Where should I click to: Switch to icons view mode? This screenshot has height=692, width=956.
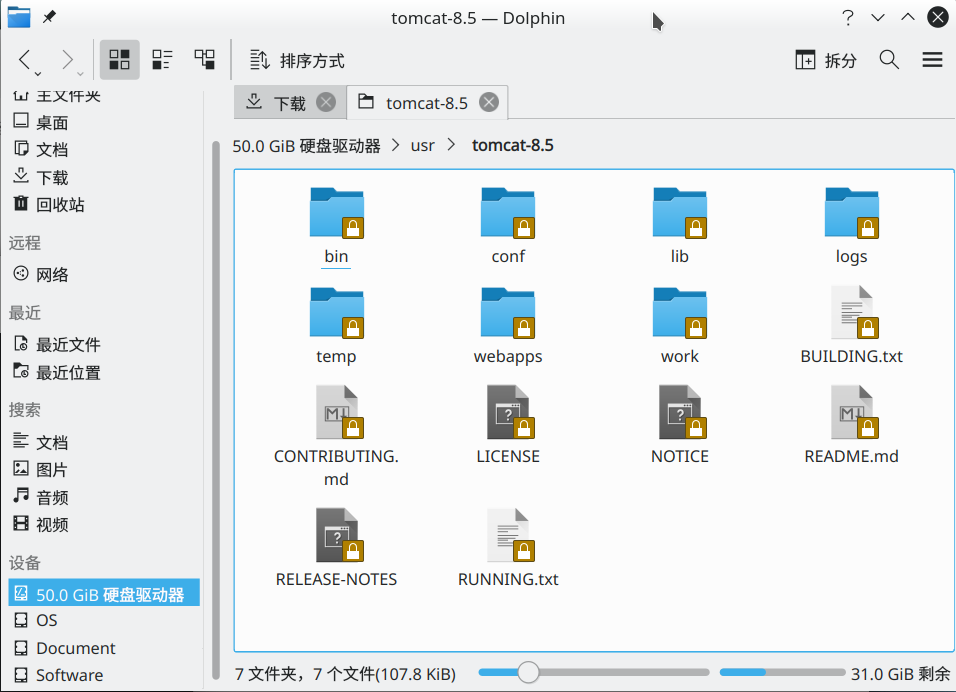[120, 60]
